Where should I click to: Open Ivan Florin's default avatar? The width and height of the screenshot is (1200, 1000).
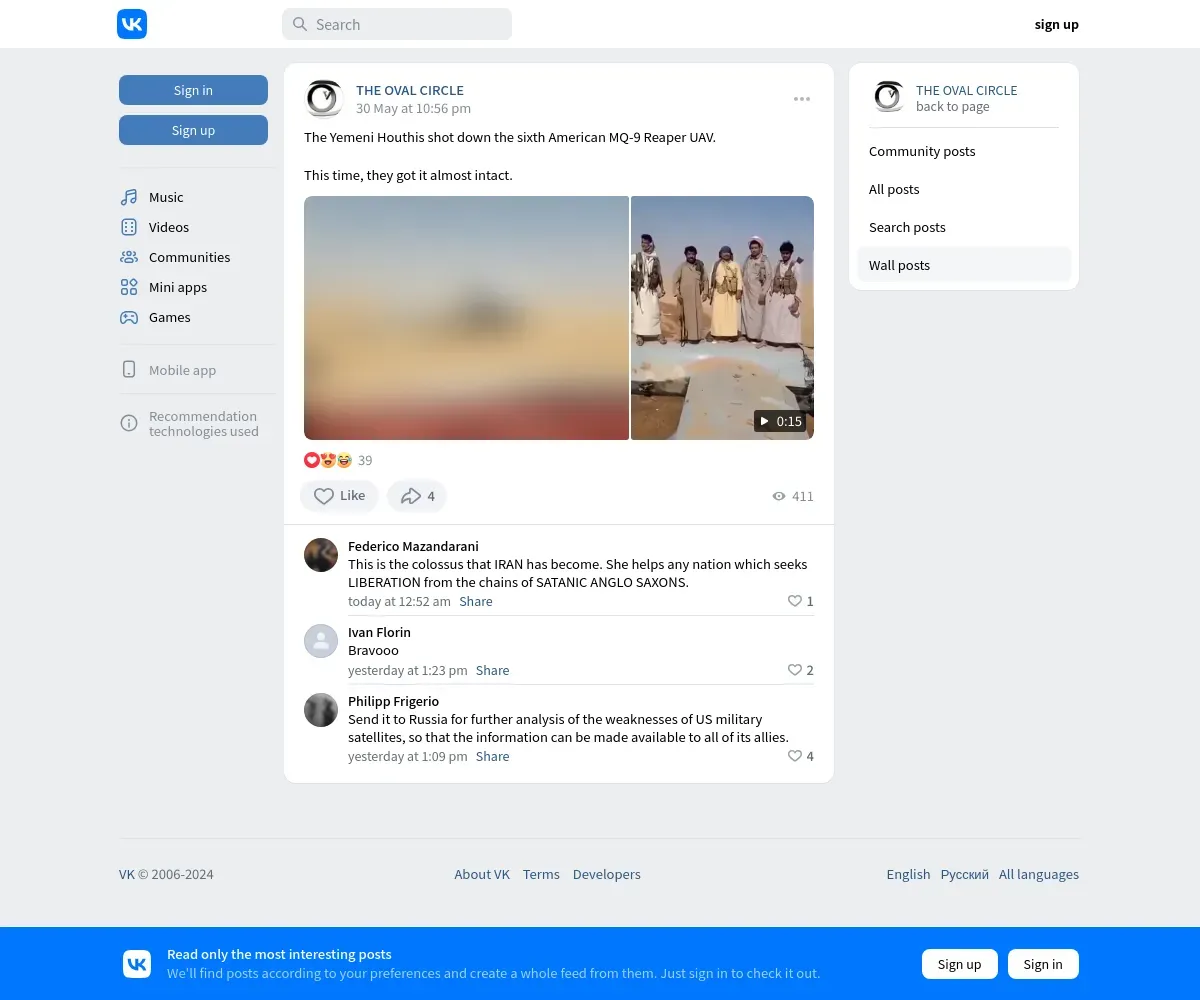[x=321, y=641]
